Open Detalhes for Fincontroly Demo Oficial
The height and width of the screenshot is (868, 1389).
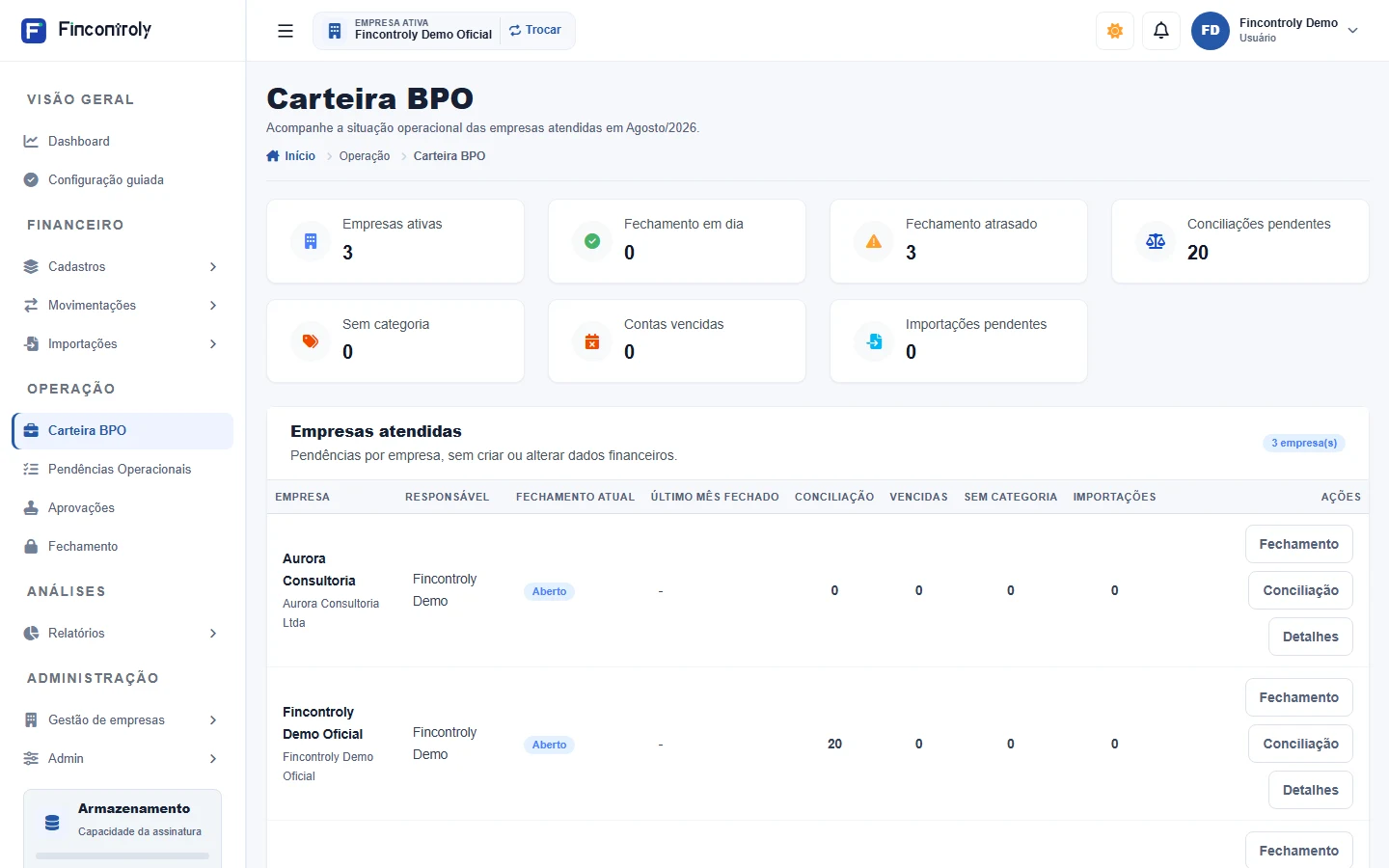pyautogui.click(x=1311, y=790)
